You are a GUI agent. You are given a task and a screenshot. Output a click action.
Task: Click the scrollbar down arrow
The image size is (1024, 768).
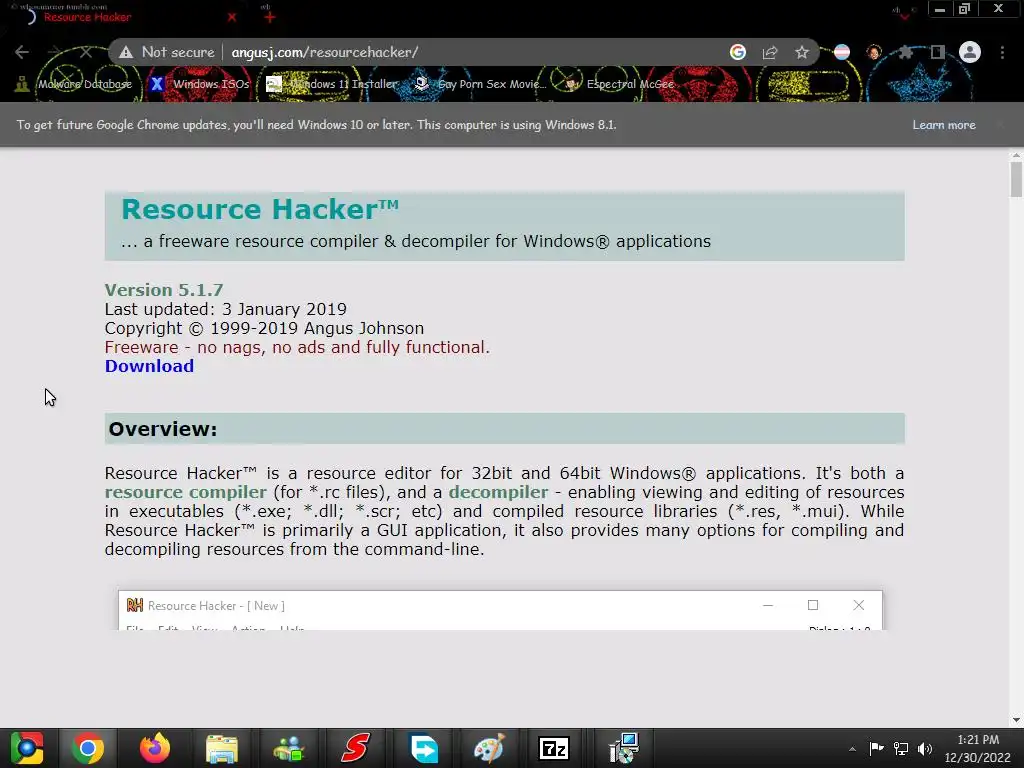coord(1016,720)
